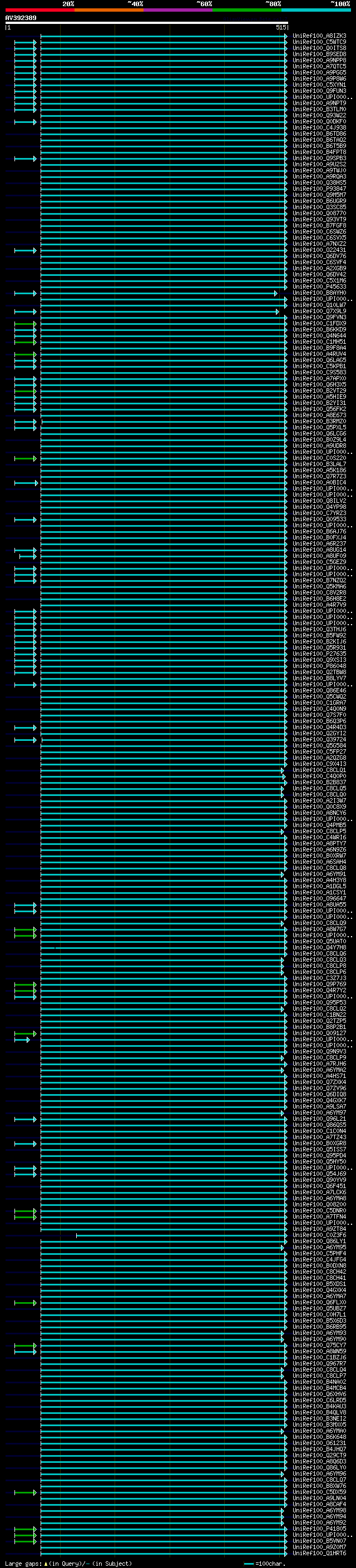Screen dimensions: 356x1568
Task: Select hit label UniRef100_Q3SC85
Action: tap(319, 207)
